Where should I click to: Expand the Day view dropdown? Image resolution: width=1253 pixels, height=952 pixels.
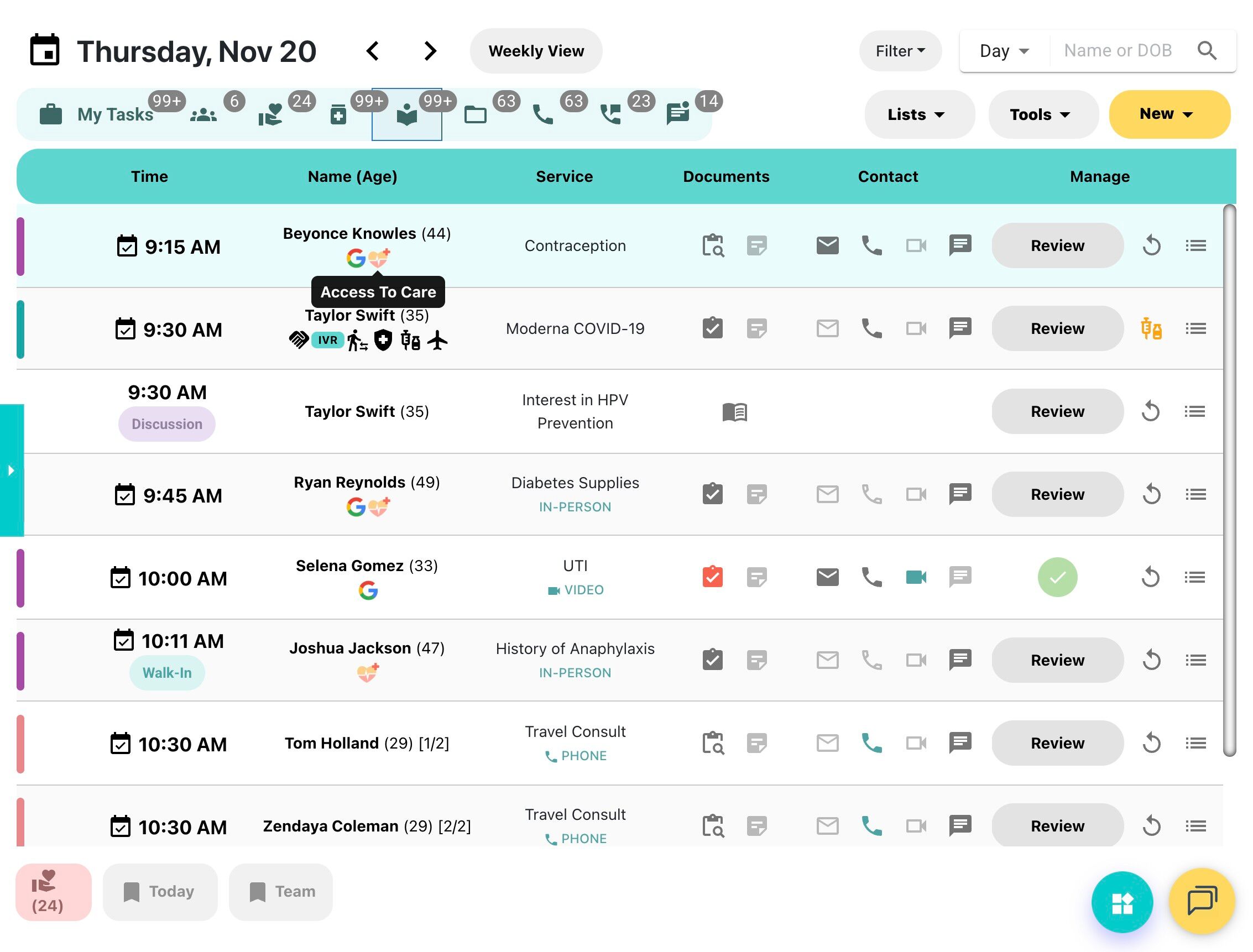pyautogui.click(x=1004, y=51)
